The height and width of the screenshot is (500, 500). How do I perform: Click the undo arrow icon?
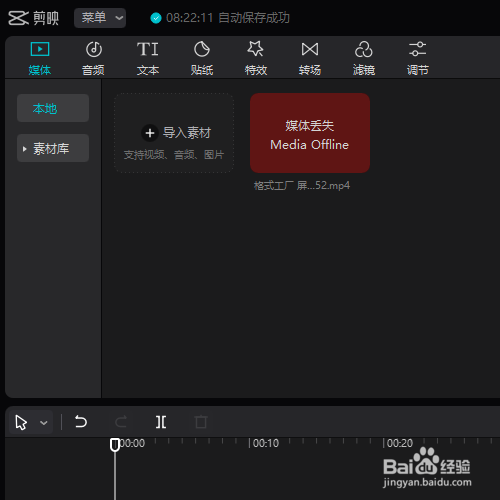pyautogui.click(x=81, y=422)
